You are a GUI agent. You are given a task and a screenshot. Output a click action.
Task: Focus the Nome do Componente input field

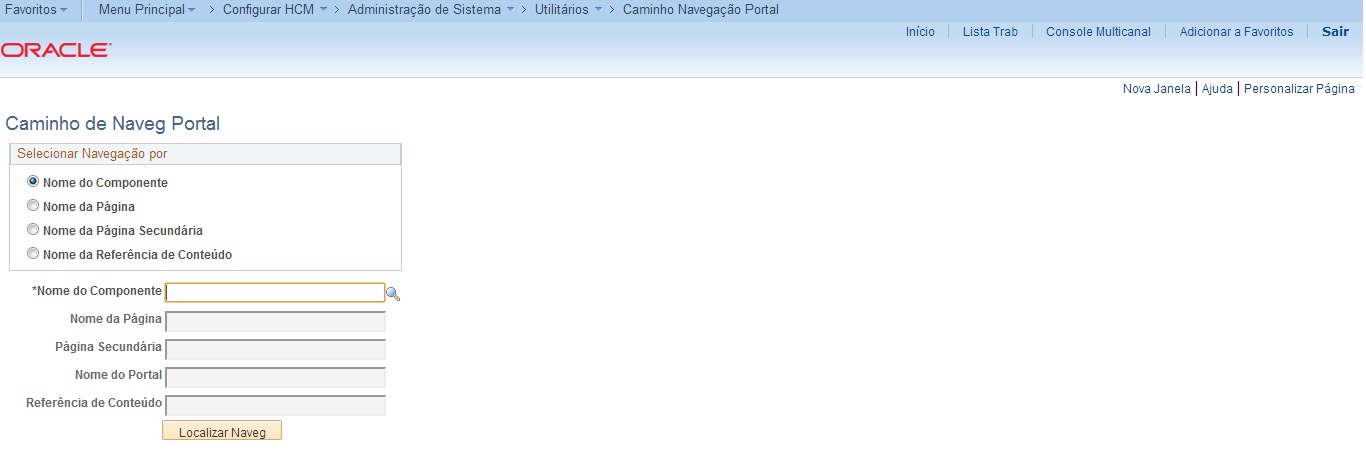point(275,292)
